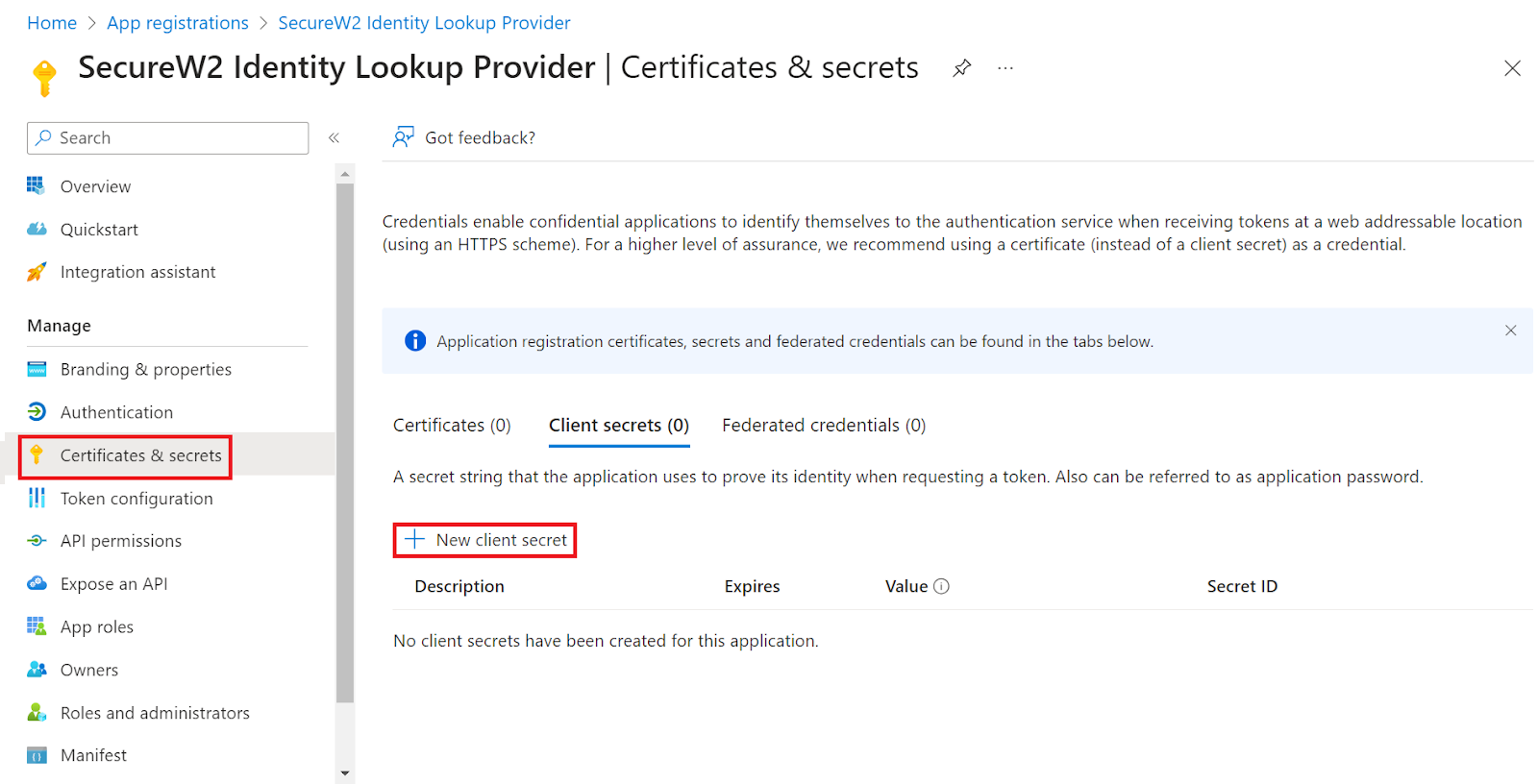
Task: Click New client secret button
Action: tap(485, 540)
